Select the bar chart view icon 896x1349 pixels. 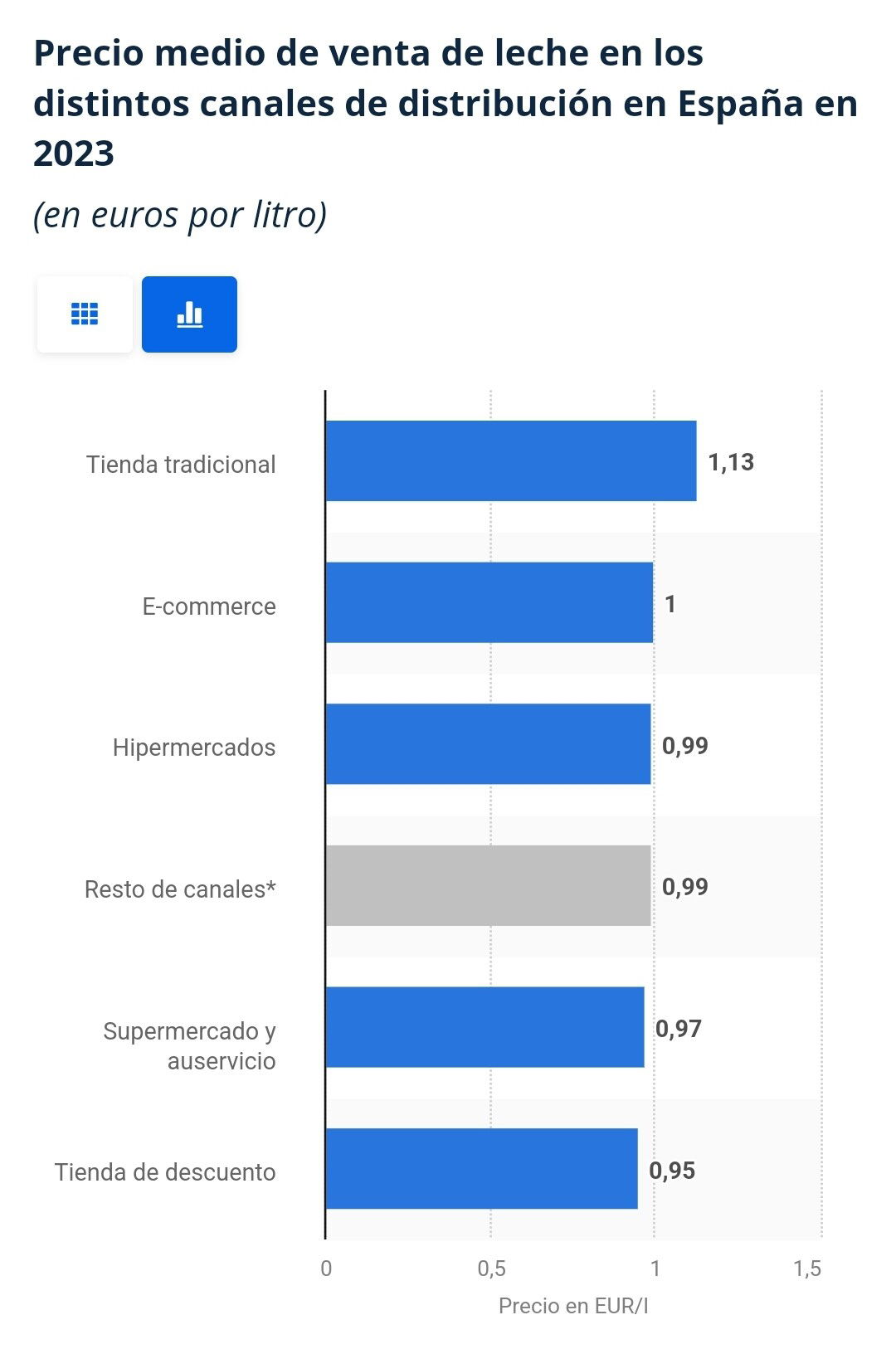[x=189, y=314]
